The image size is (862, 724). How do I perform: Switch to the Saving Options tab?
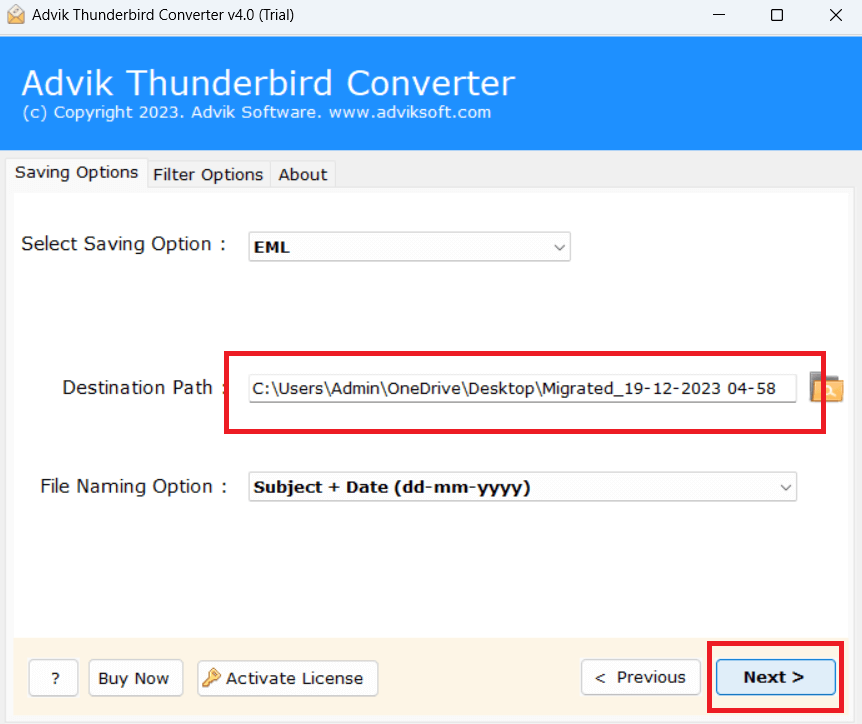point(76,173)
